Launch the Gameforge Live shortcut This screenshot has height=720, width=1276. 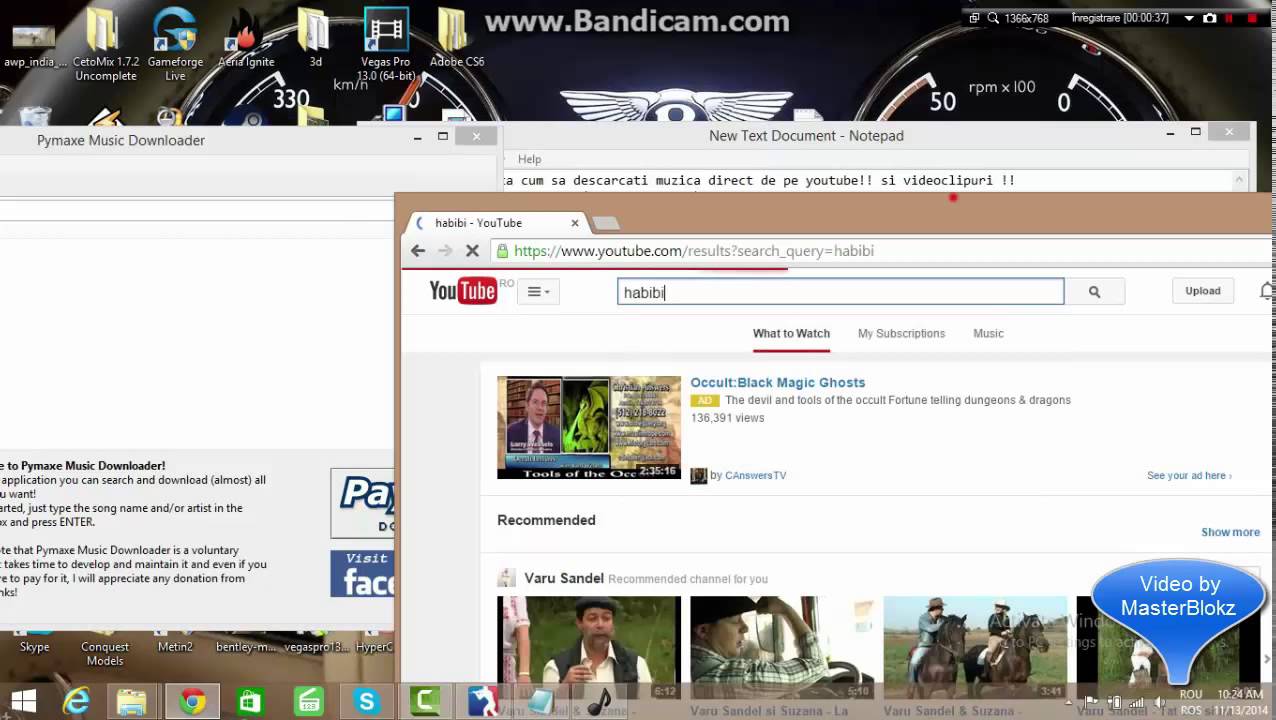point(175,45)
